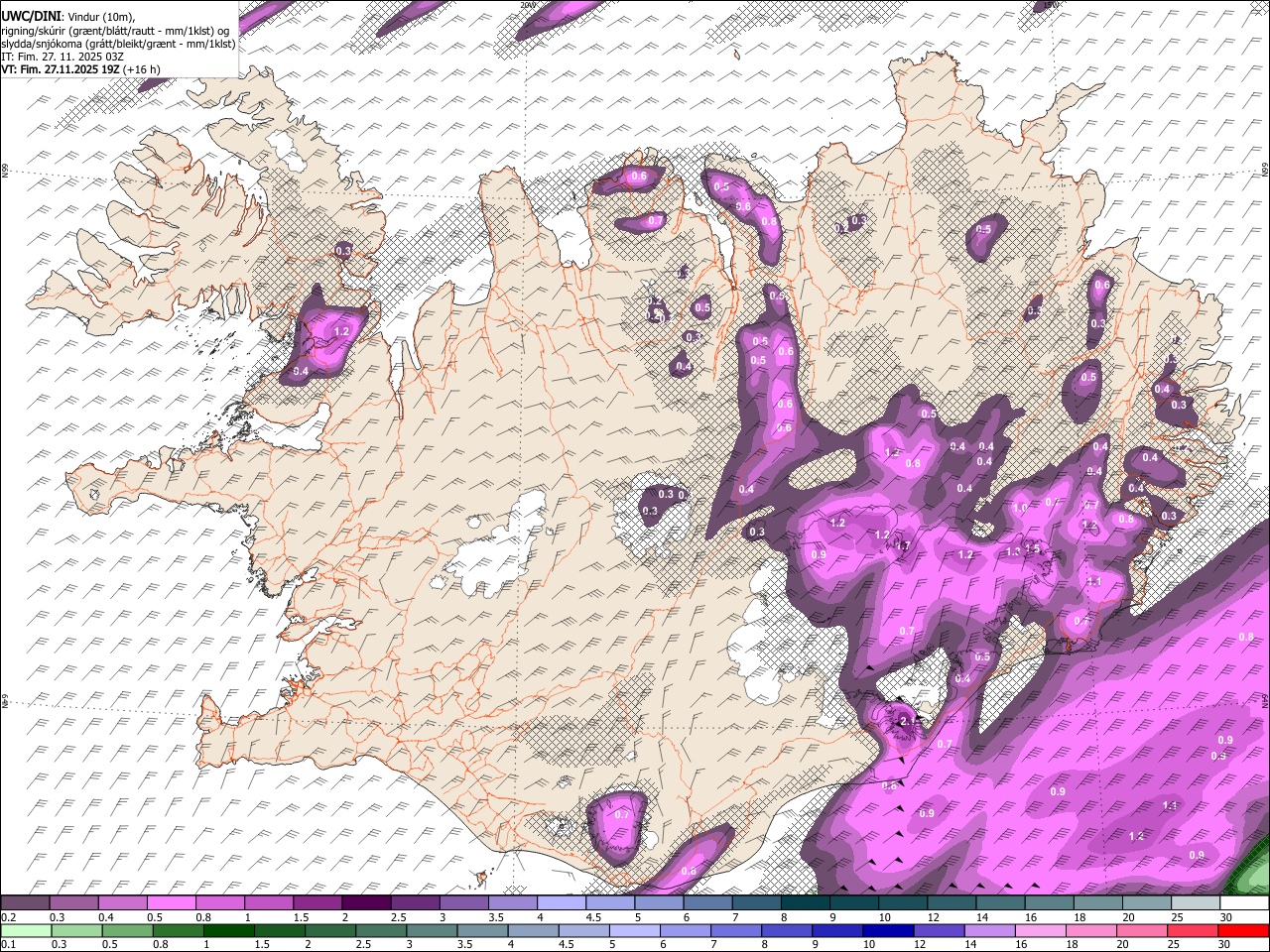Image resolution: width=1270 pixels, height=952 pixels.
Task: Click the 0.7 value in the south coast patch
Action: [x=622, y=814]
